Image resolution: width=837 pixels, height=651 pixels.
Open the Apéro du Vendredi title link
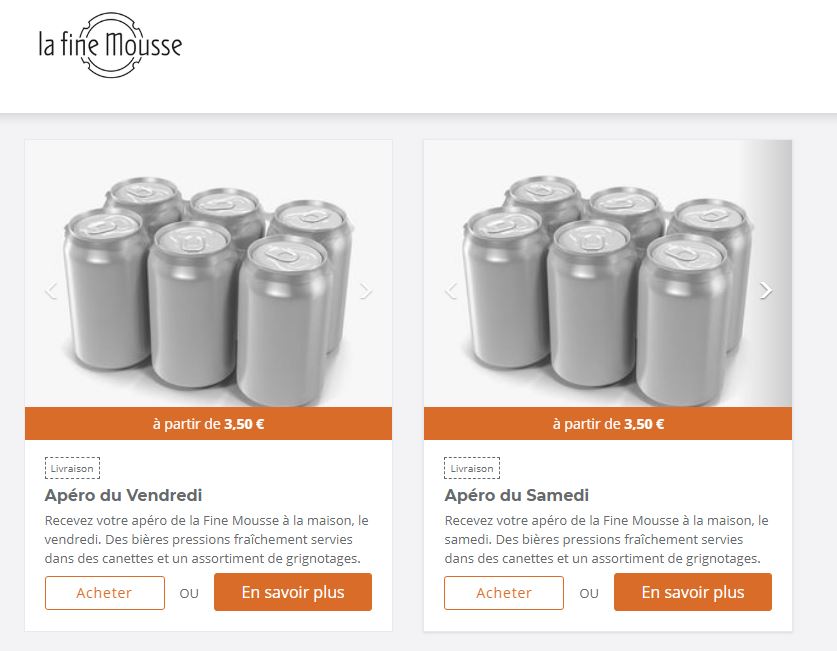coord(123,495)
